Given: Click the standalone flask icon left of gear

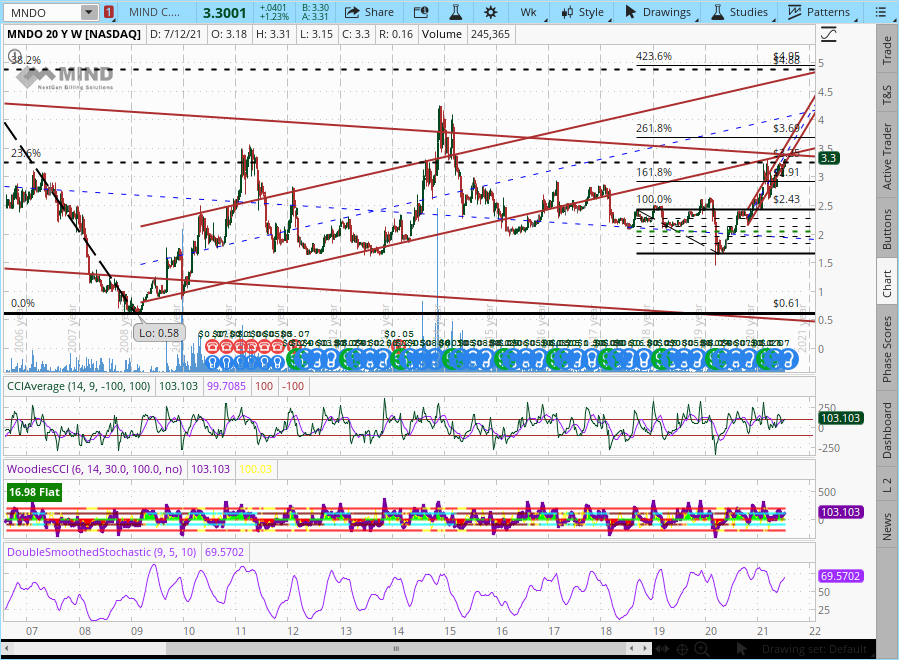Looking at the screenshot, I should click(x=453, y=12).
